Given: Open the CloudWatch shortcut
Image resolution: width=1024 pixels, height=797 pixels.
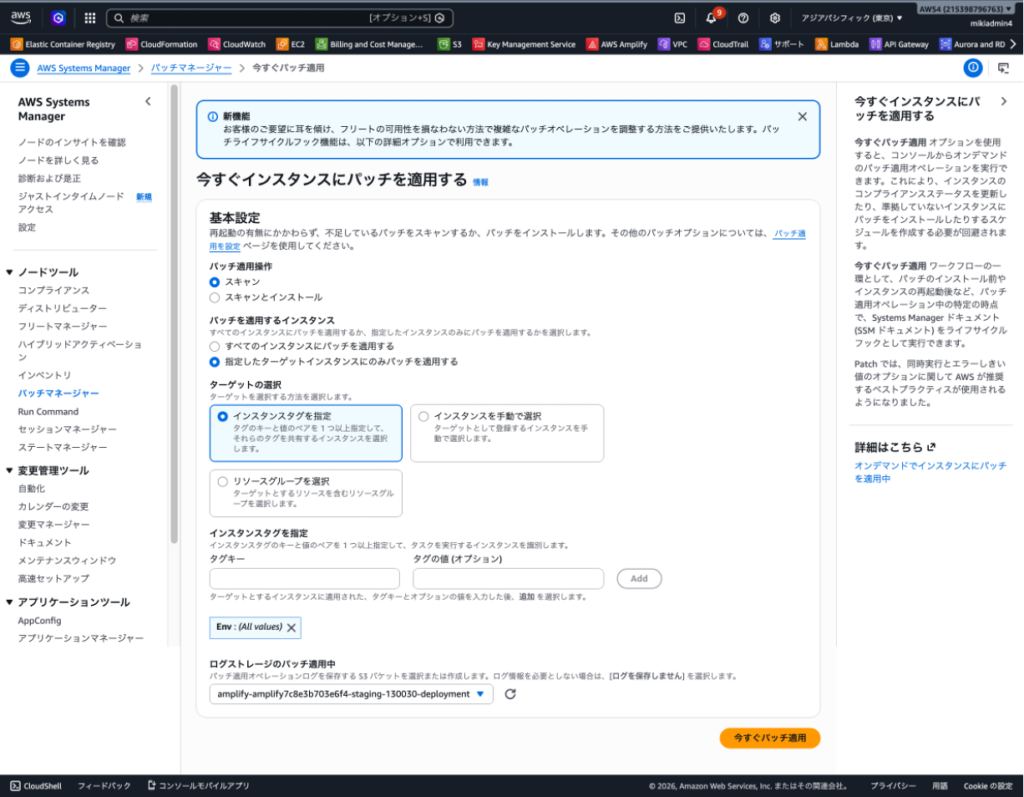Looking at the screenshot, I should coord(237,44).
